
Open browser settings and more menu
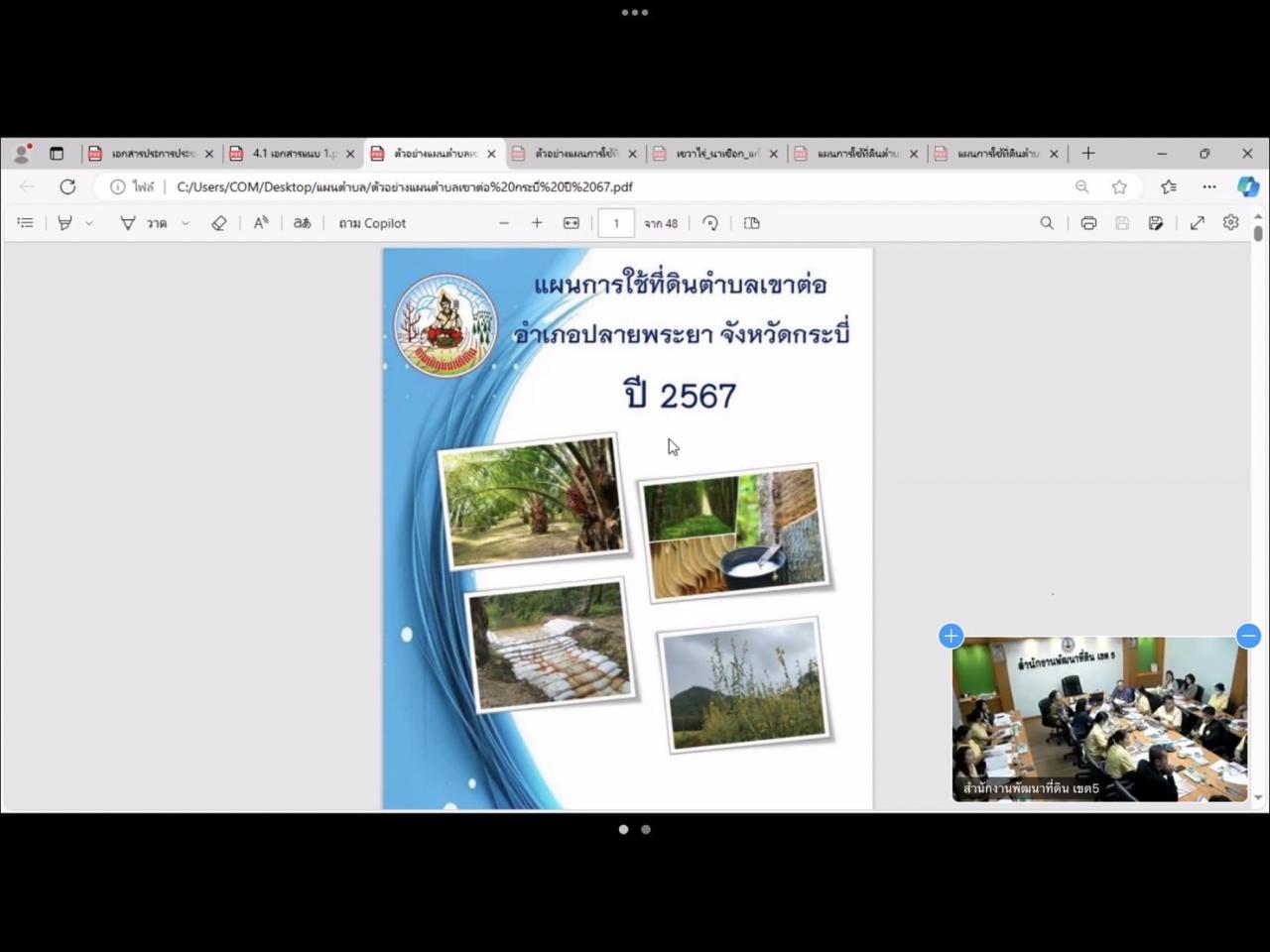1208,186
